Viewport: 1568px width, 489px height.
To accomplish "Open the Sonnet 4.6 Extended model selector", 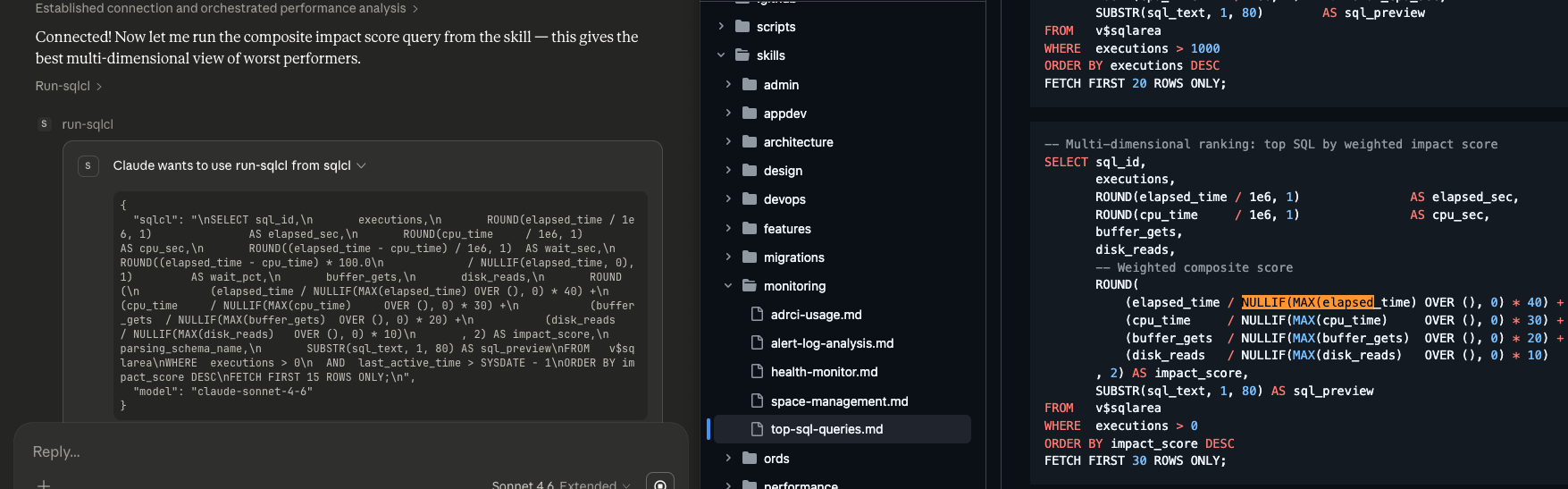I will [560, 484].
